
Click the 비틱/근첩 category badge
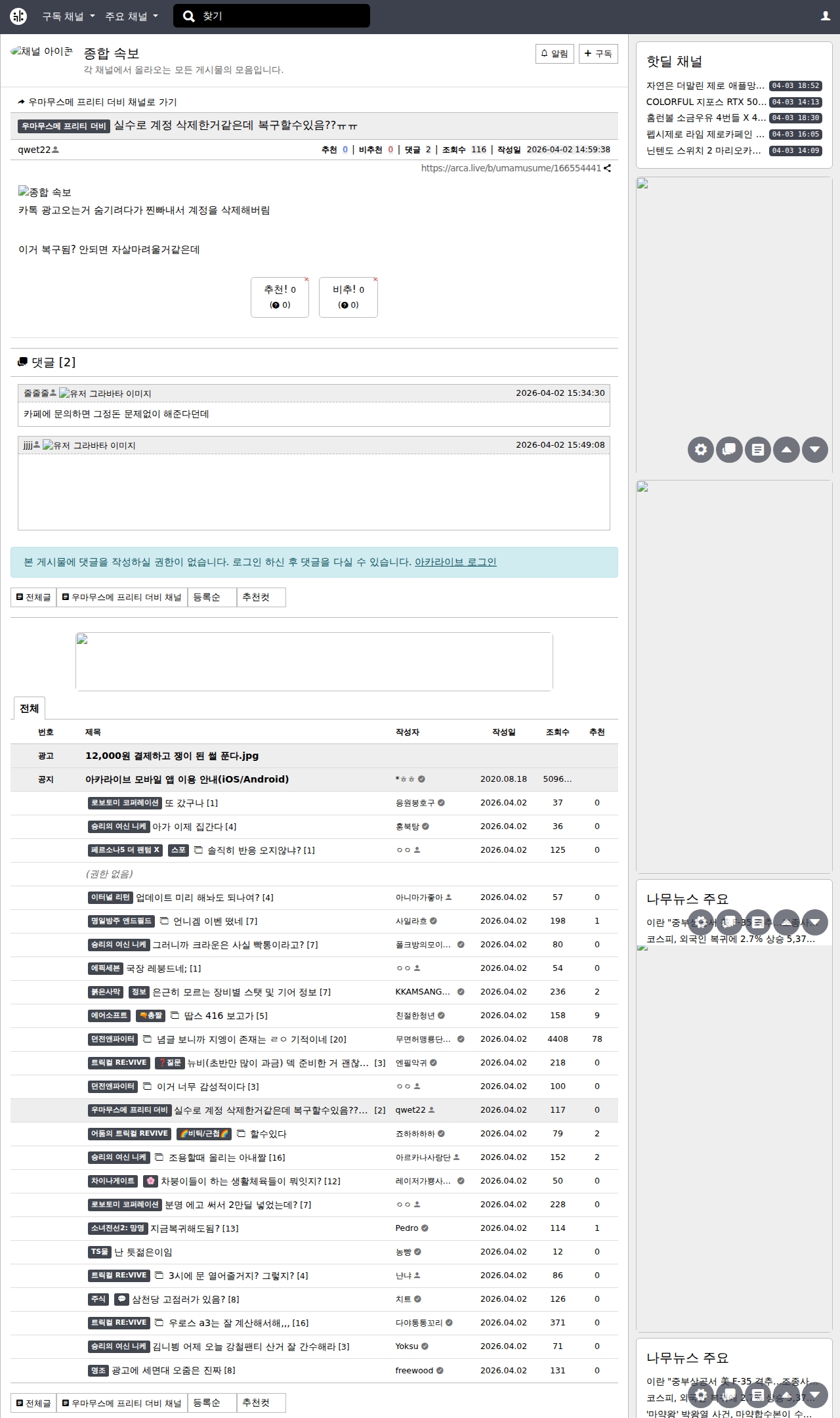click(204, 1134)
